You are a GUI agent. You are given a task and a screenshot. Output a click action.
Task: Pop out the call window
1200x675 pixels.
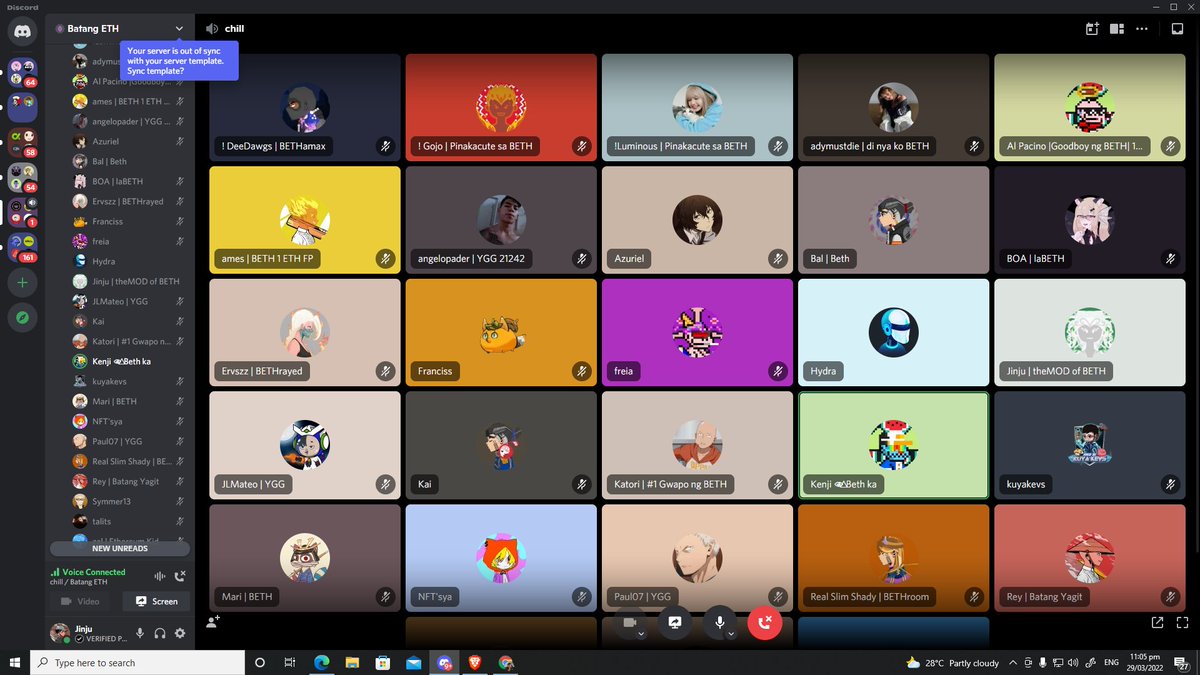(x=1157, y=622)
